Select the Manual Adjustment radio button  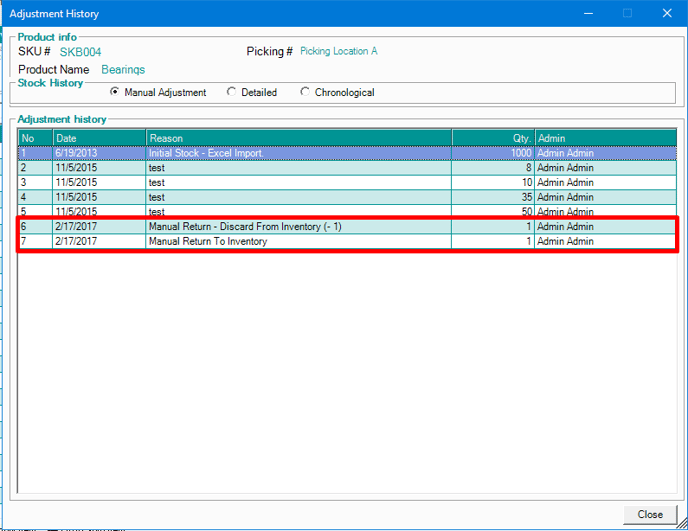[x=115, y=93]
